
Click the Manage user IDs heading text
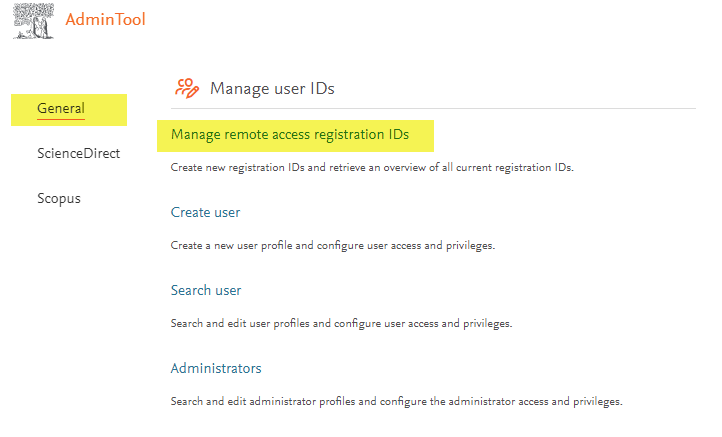[x=271, y=89]
